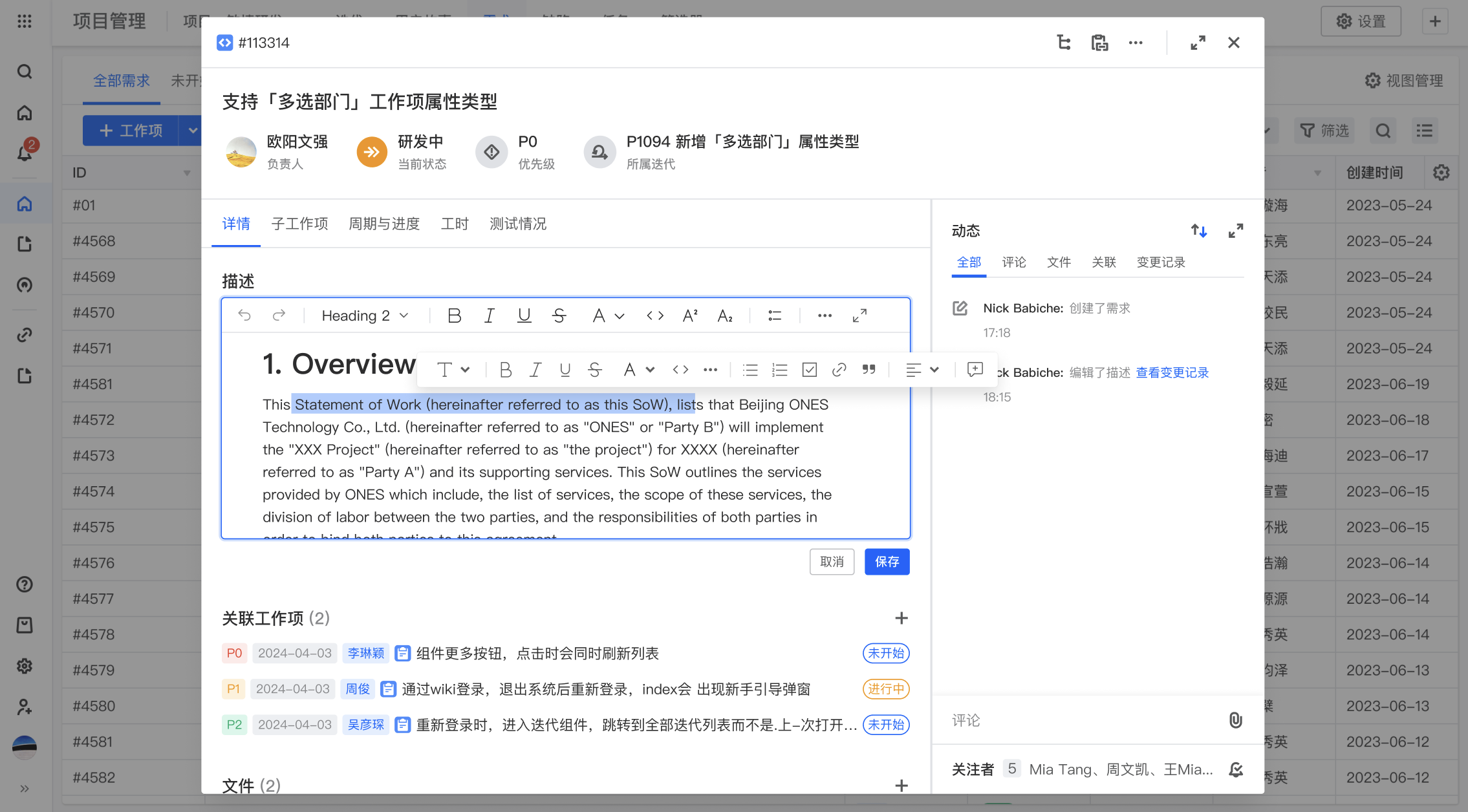Open the 工时 tab of the work item

(x=455, y=224)
